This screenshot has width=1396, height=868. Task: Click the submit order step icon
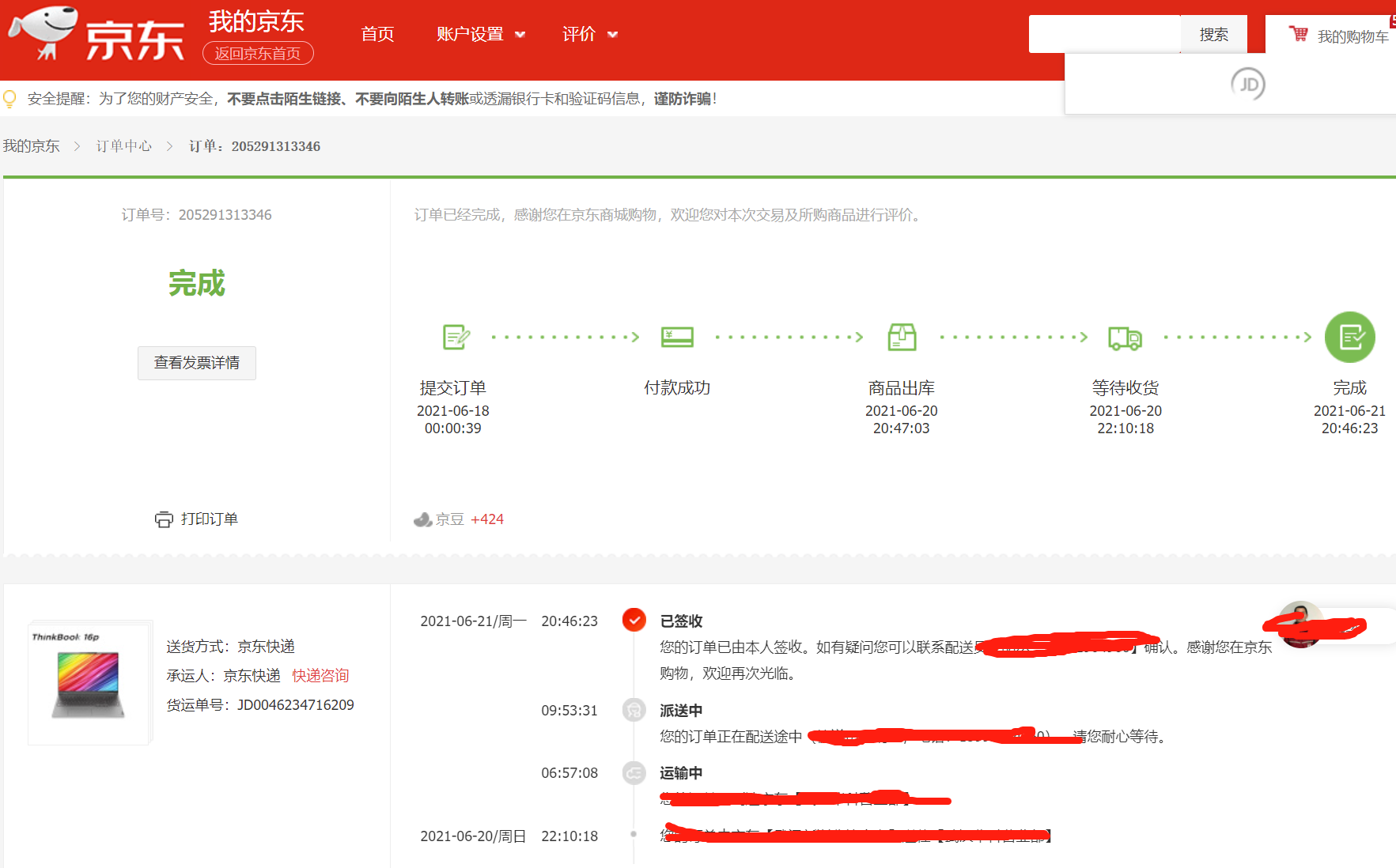click(x=456, y=337)
